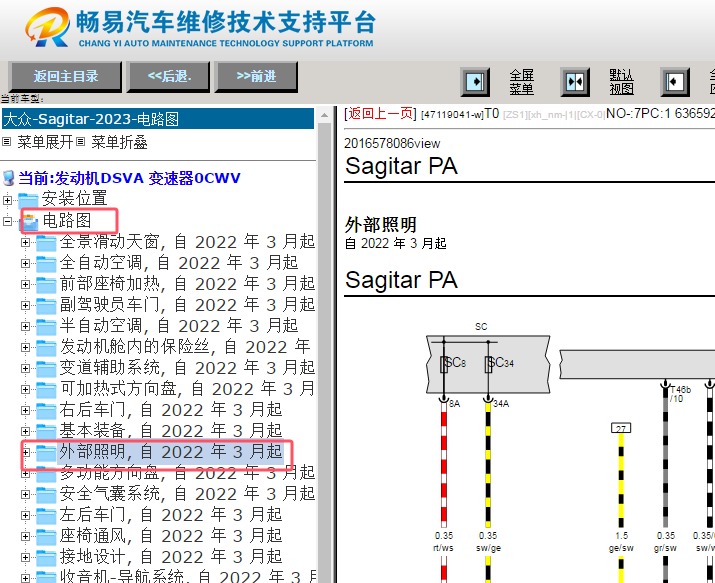Expand the 半自动空调 node
The width and height of the screenshot is (715, 583).
(x=26, y=326)
